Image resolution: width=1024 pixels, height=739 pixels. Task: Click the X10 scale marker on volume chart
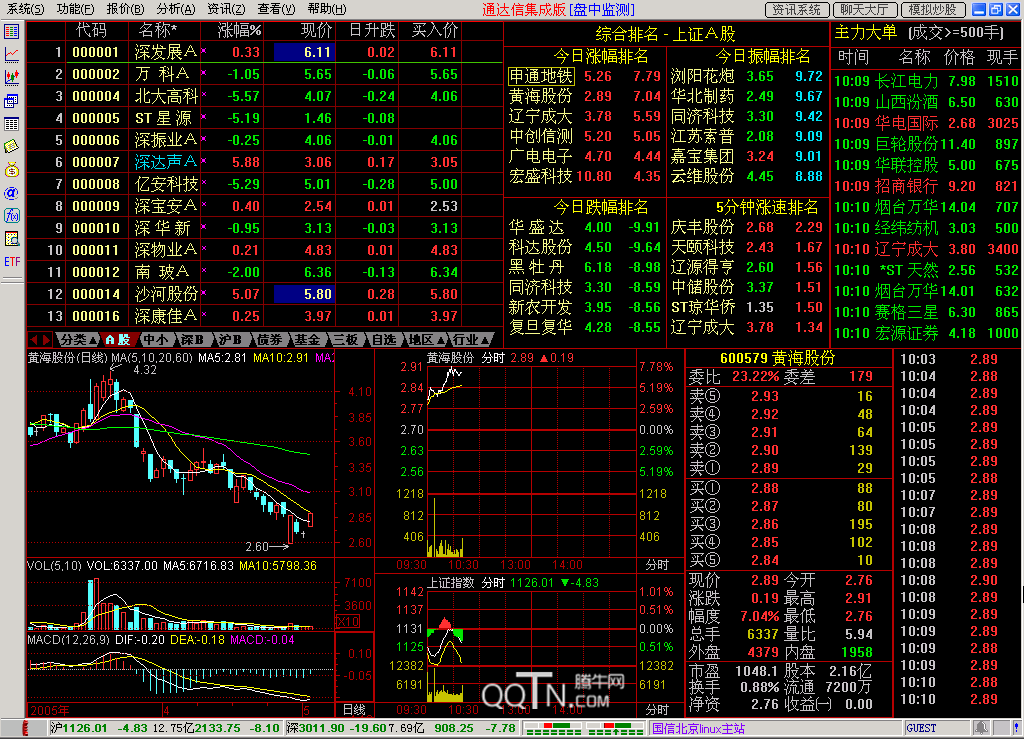coord(347,621)
